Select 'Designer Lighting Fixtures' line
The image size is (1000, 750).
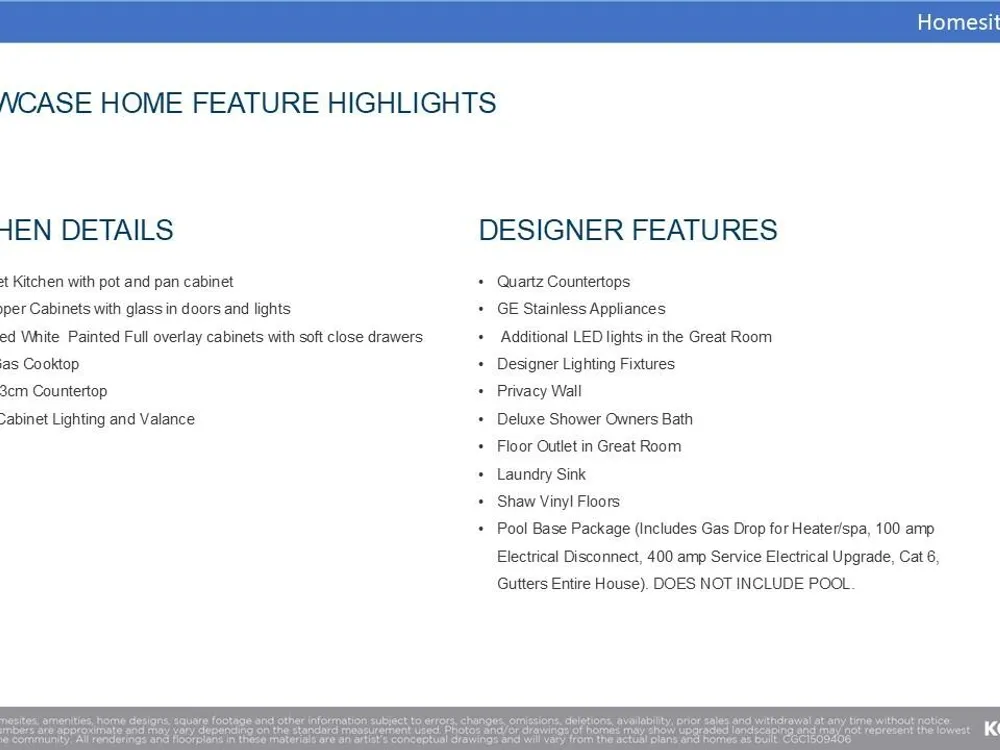(x=585, y=364)
